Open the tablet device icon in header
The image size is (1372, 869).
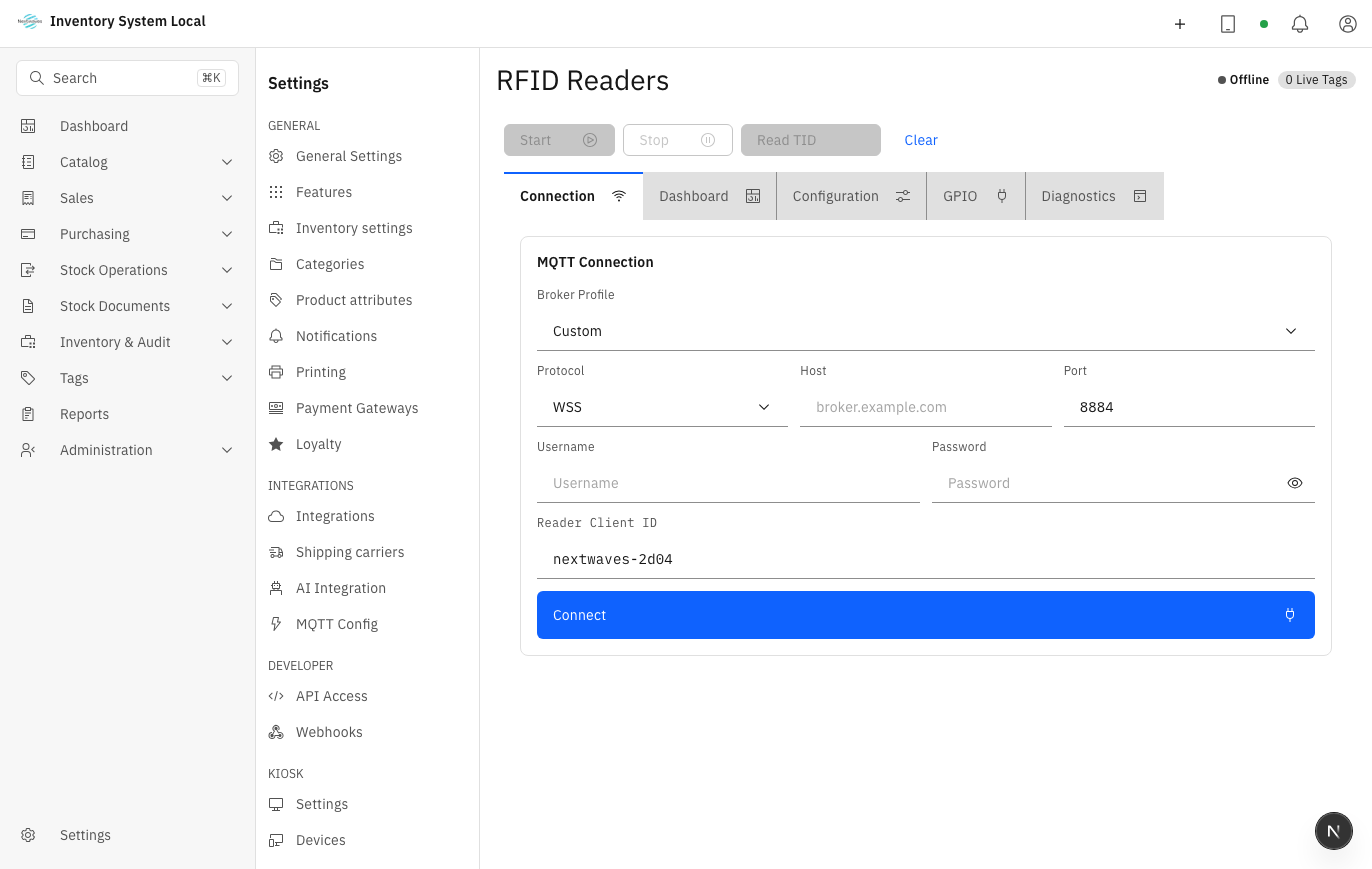coord(1228,24)
